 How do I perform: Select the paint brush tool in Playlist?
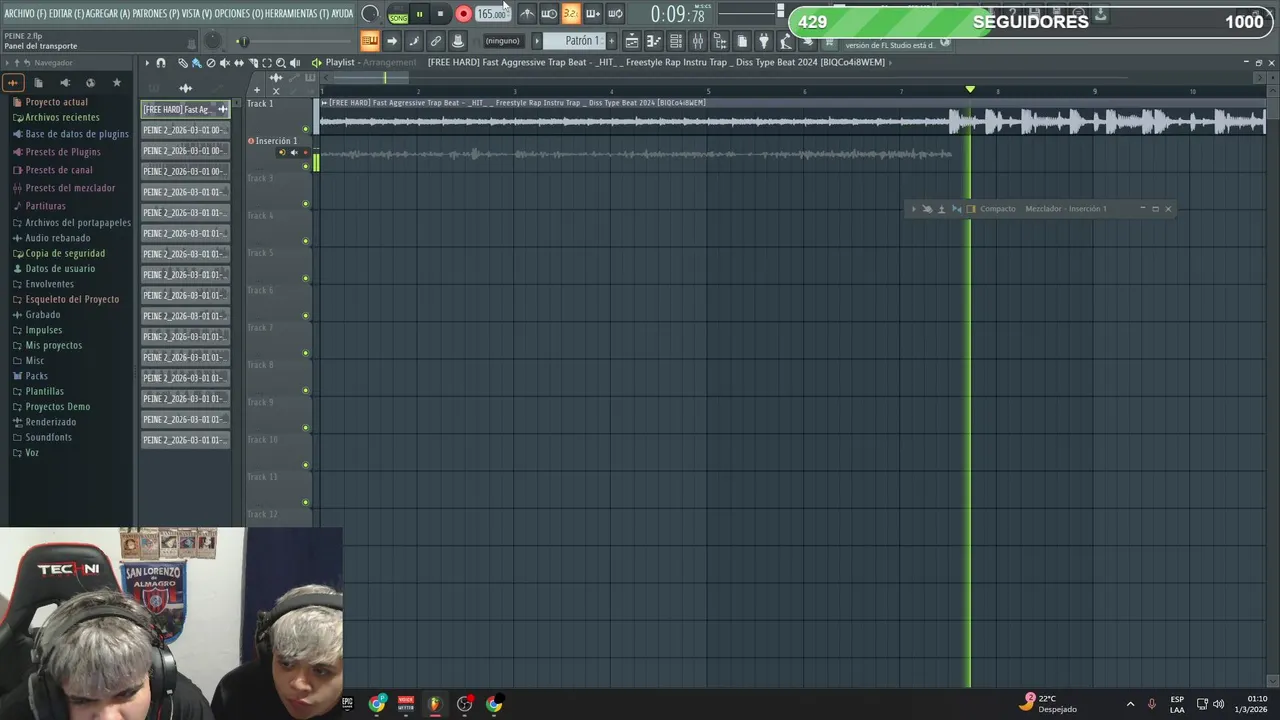click(196, 62)
